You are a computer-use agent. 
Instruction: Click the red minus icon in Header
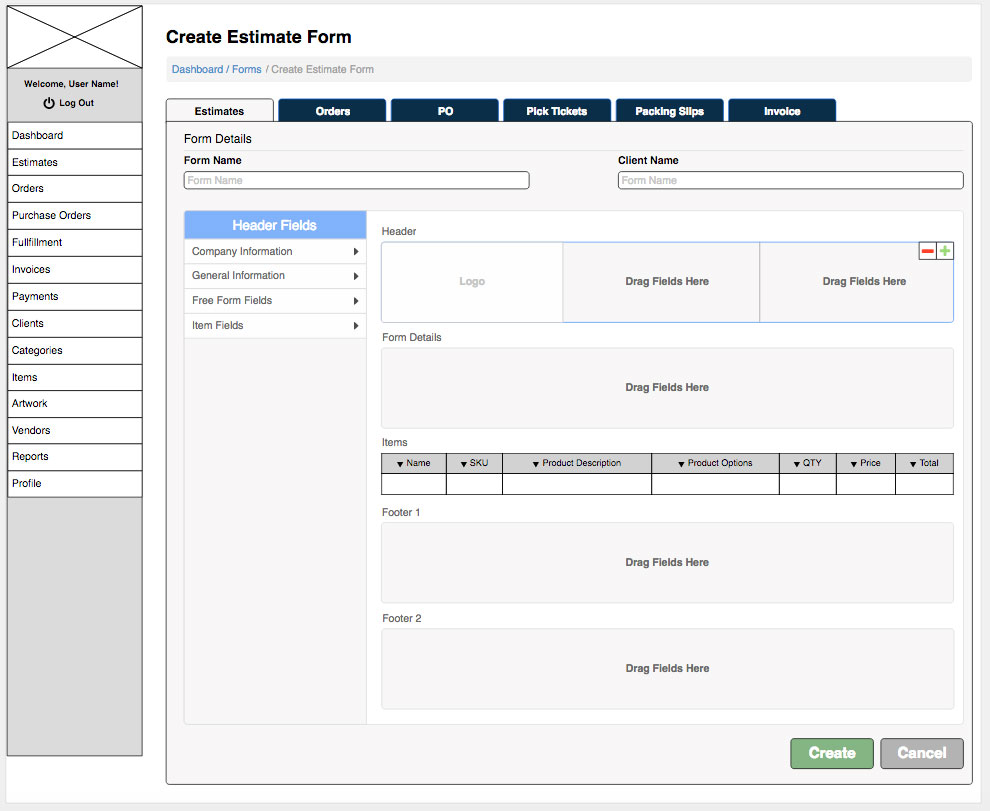[928, 251]
